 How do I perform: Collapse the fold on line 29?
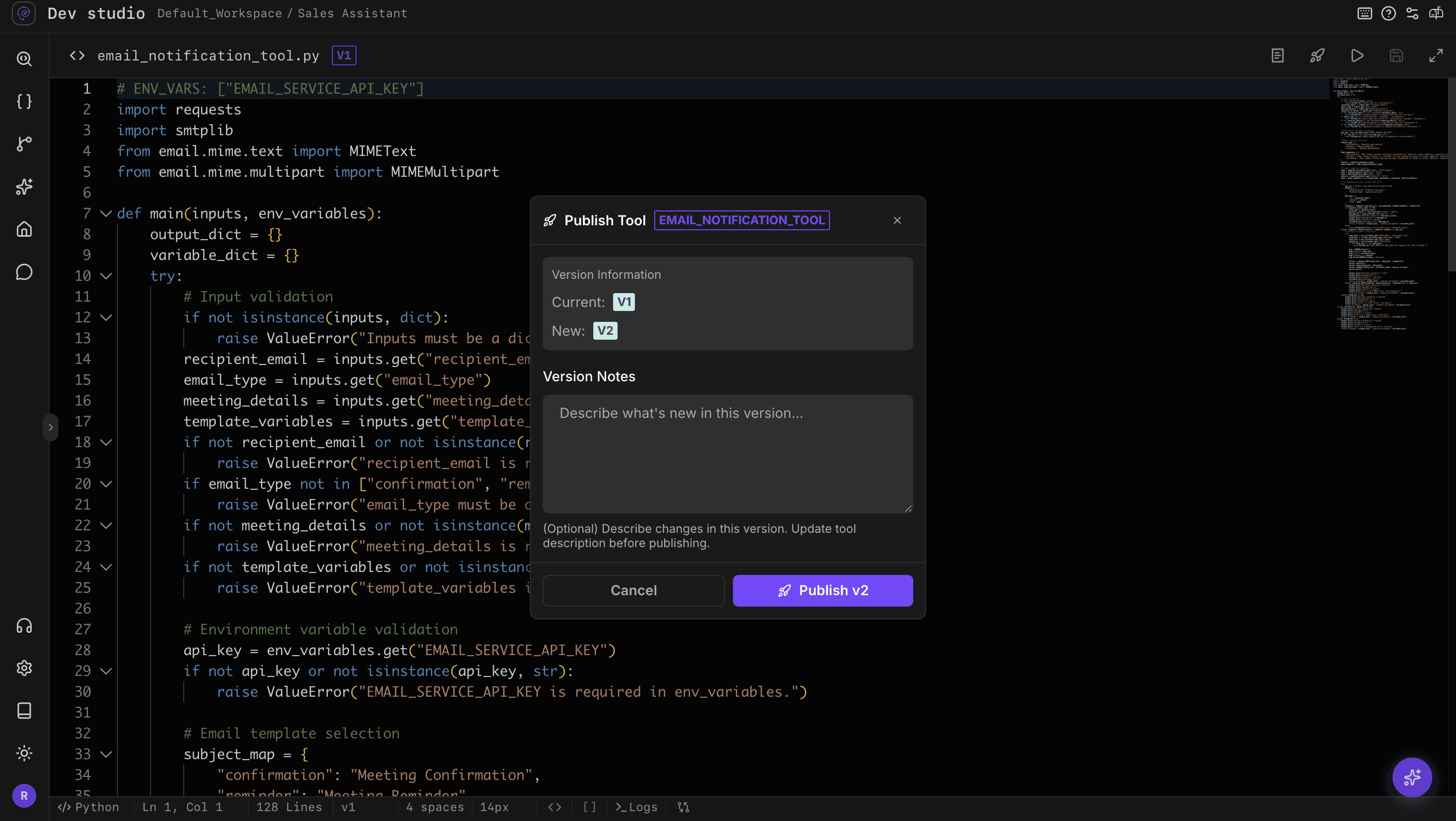(105, 670)
